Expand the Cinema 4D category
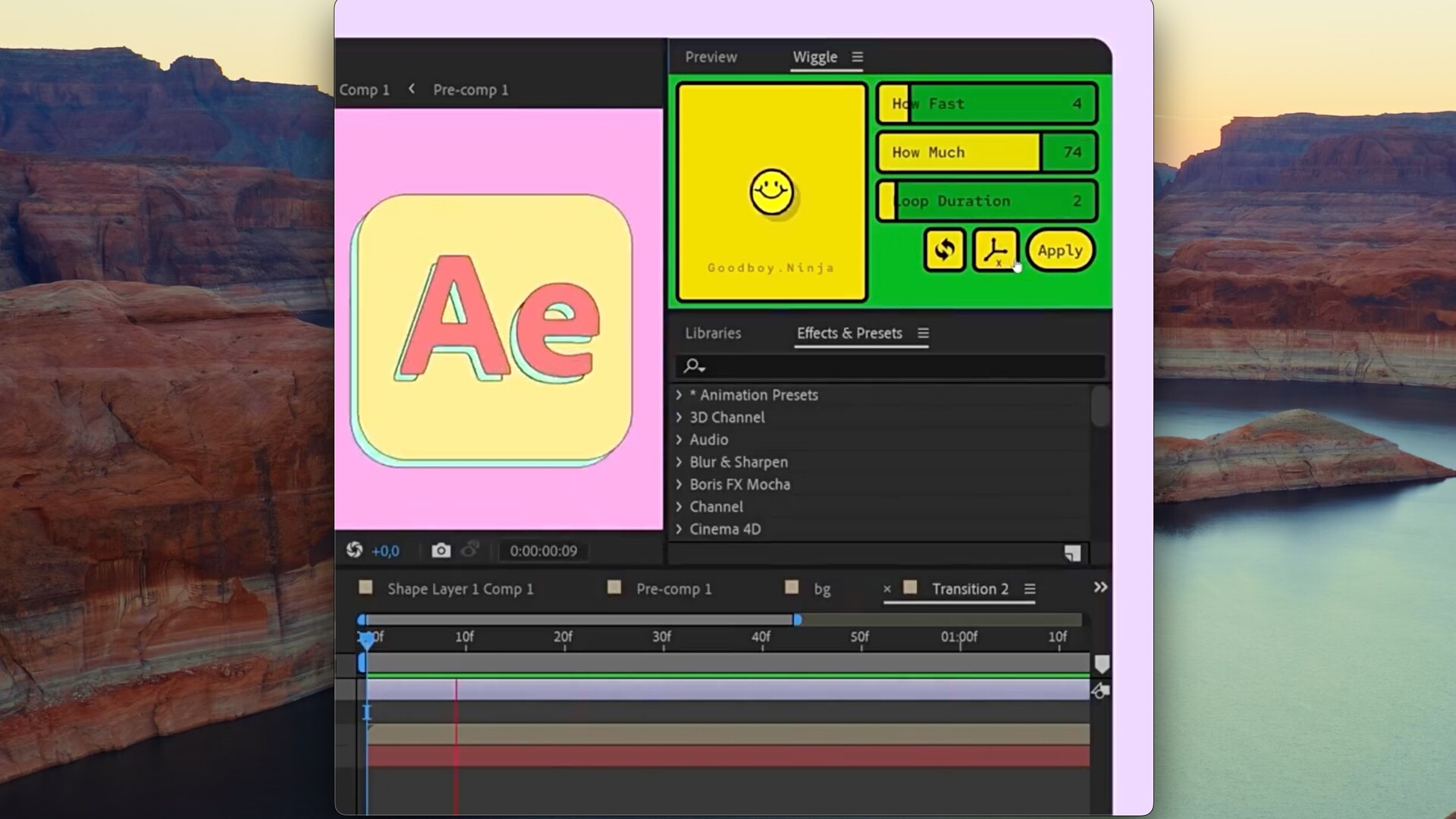The height and width of the screenshot is (819, 1456). click(679, 529)
